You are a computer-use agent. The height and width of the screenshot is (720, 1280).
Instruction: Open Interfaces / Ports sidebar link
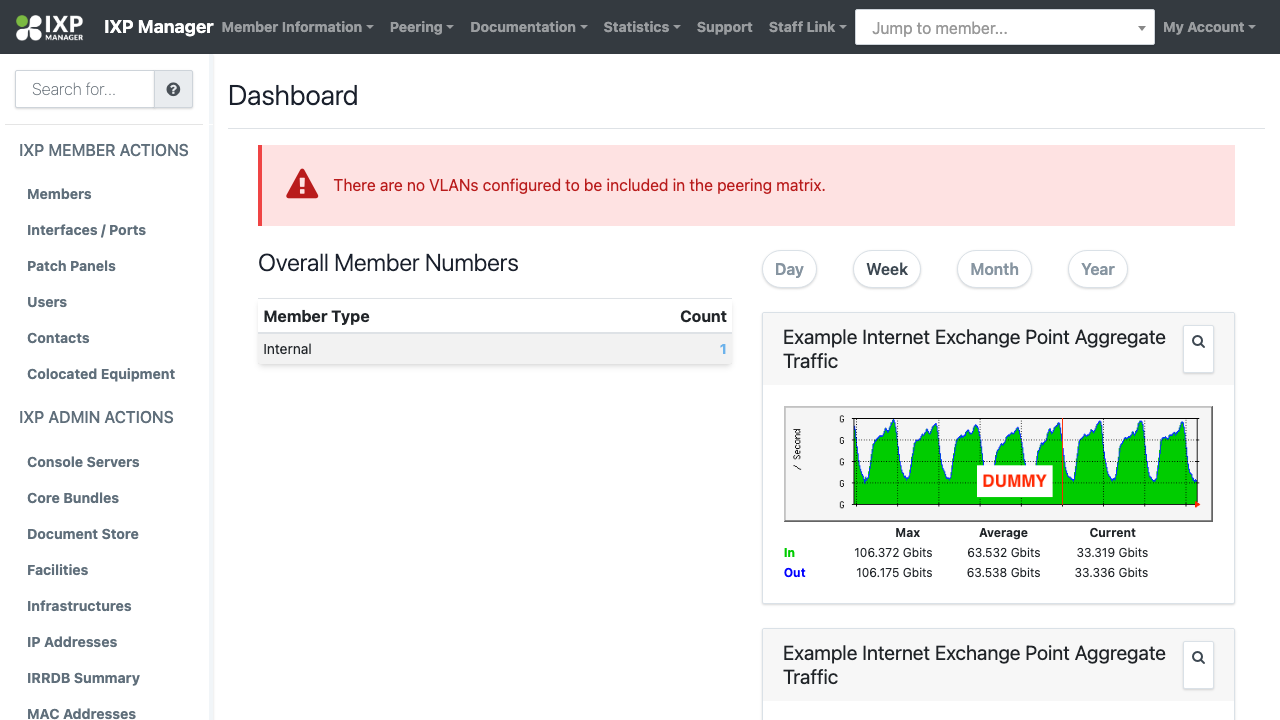(x=86, y=230)
